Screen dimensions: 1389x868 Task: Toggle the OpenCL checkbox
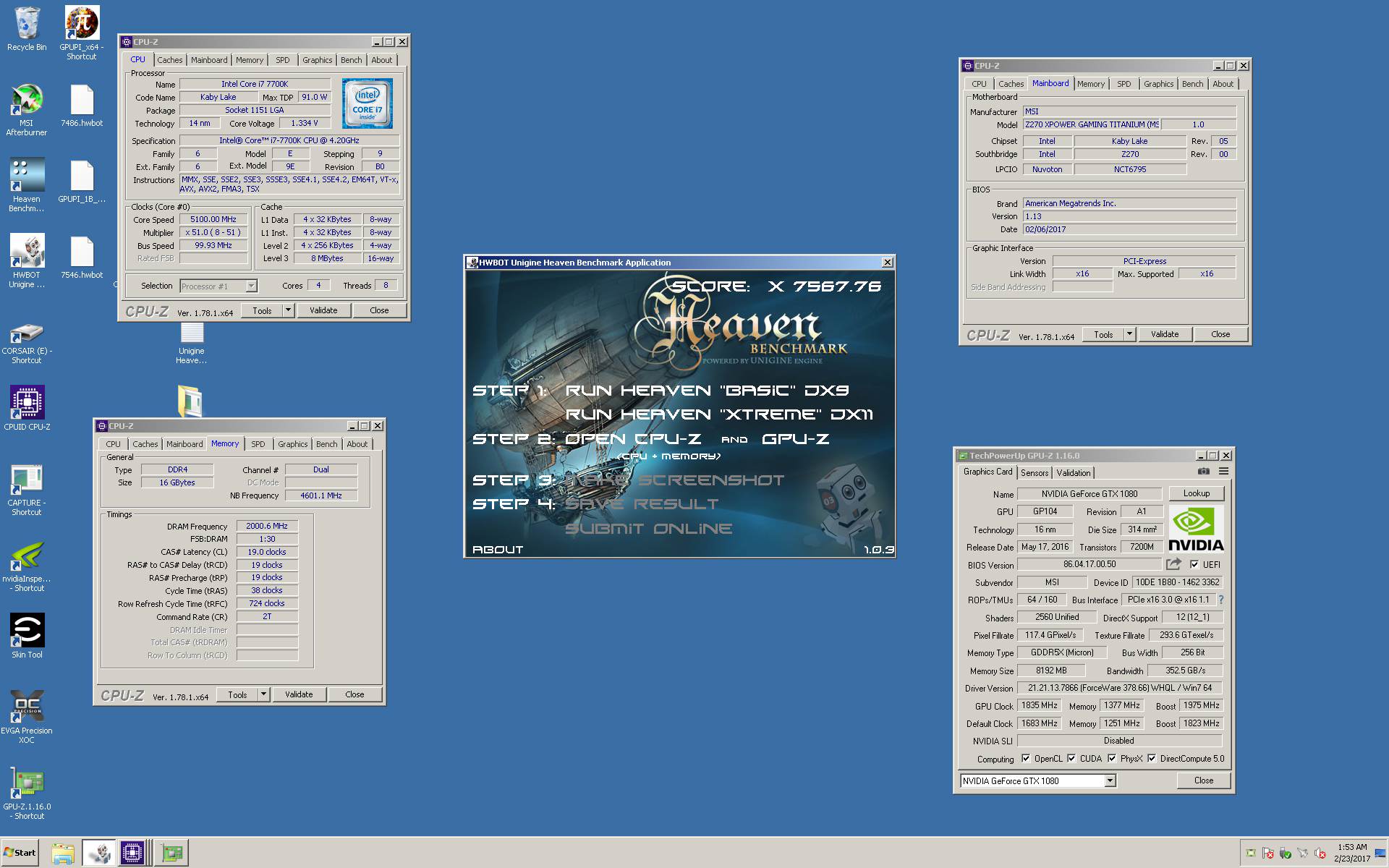tap(1026, 759)
